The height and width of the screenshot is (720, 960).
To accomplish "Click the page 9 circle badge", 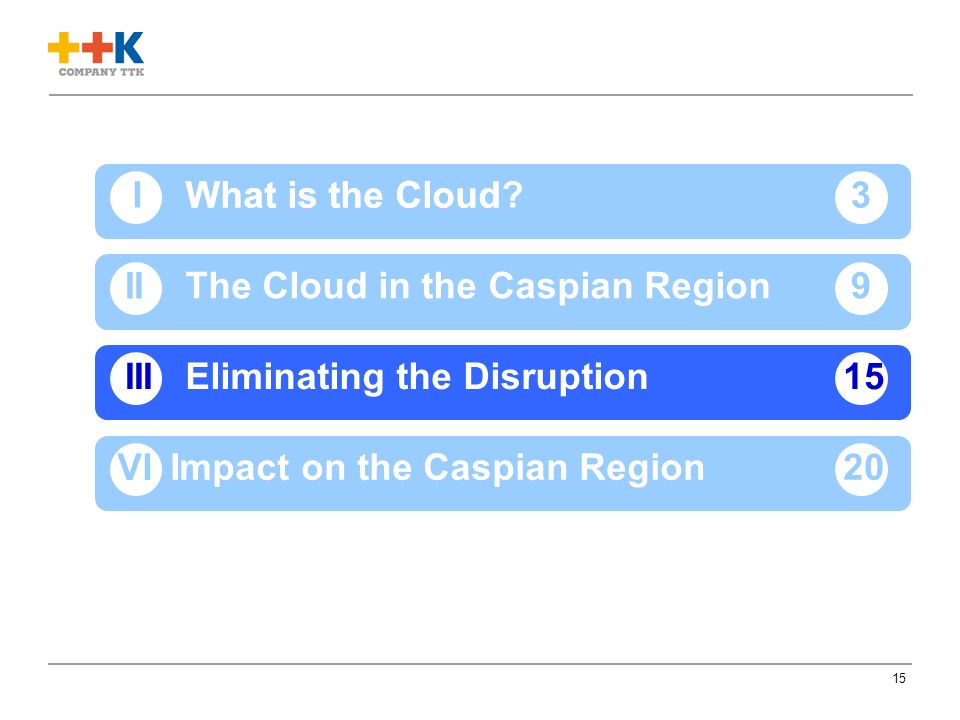I will point(861,288).
